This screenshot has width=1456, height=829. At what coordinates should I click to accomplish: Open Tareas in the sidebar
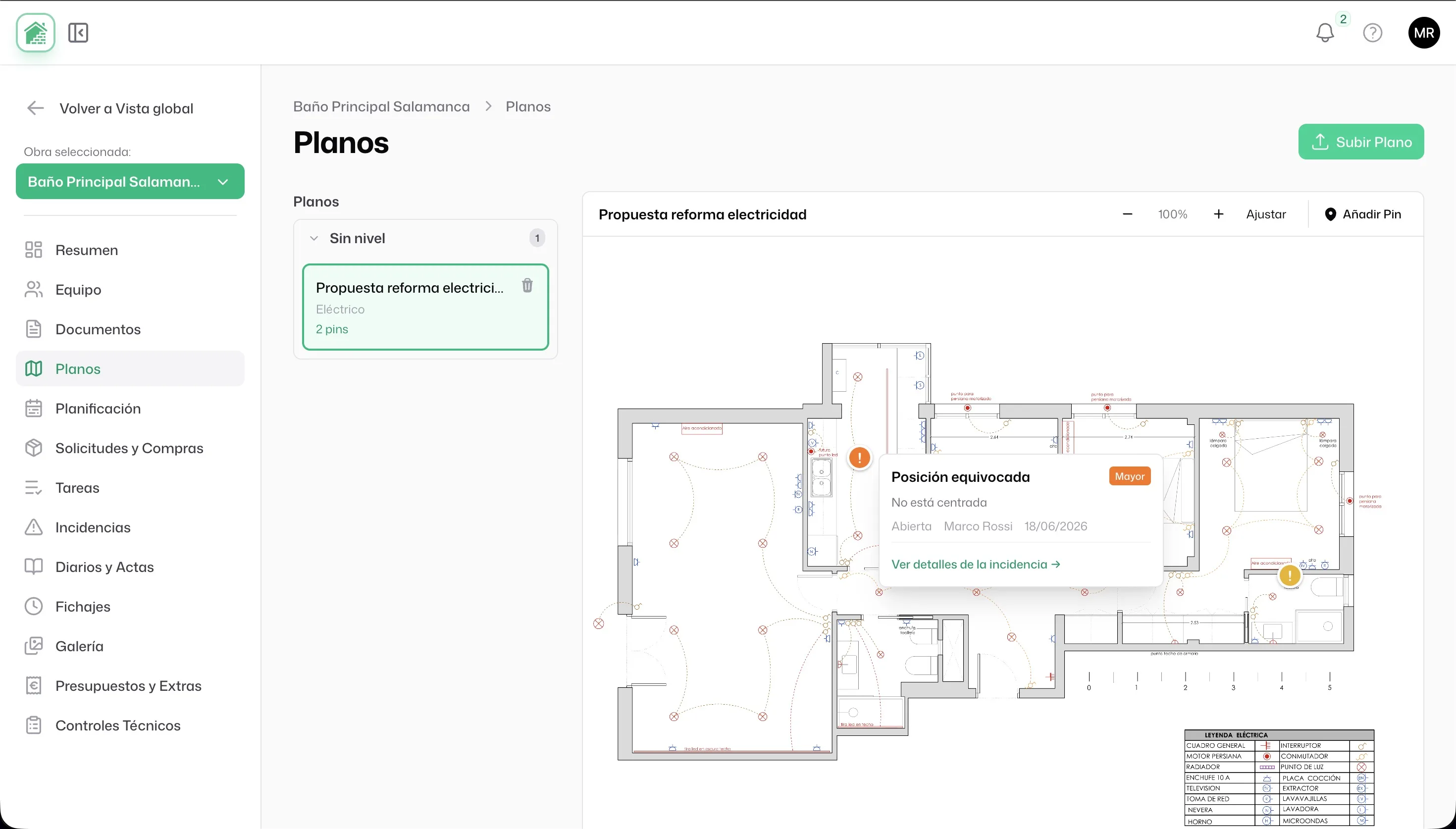(130, 488)
